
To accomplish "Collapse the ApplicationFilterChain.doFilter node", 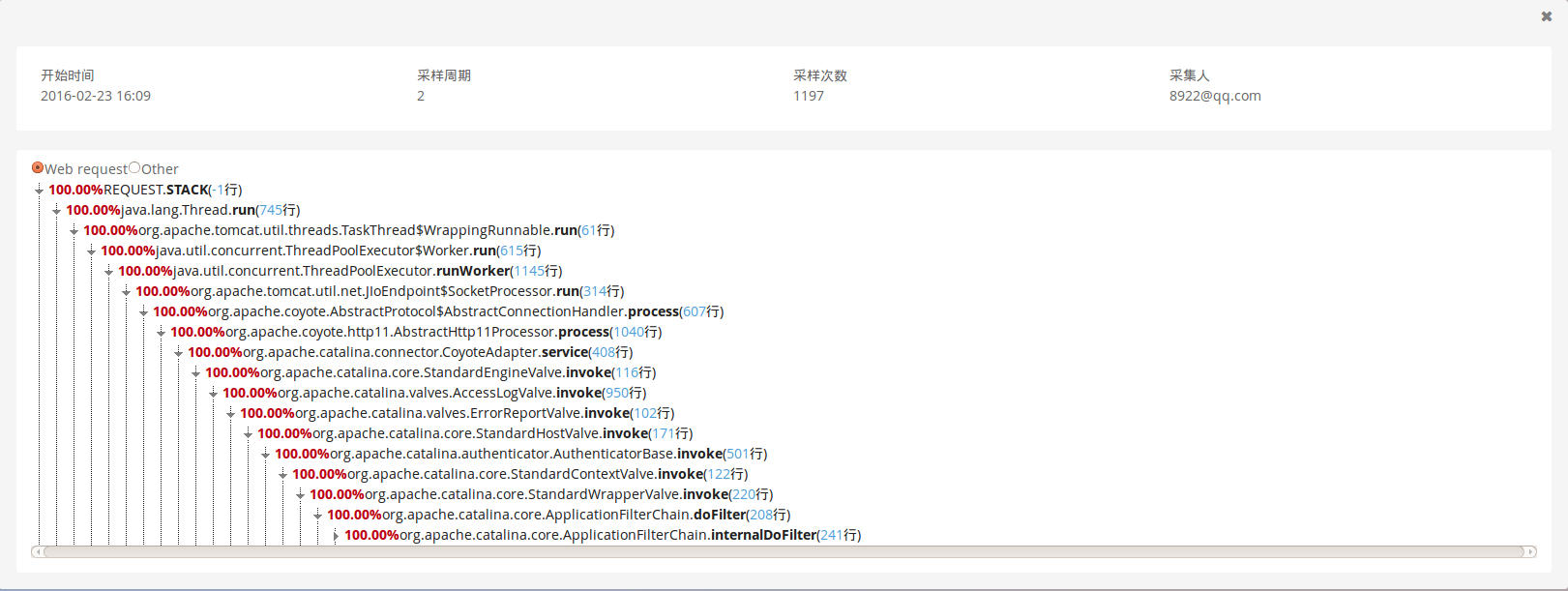I will point(317,516).
